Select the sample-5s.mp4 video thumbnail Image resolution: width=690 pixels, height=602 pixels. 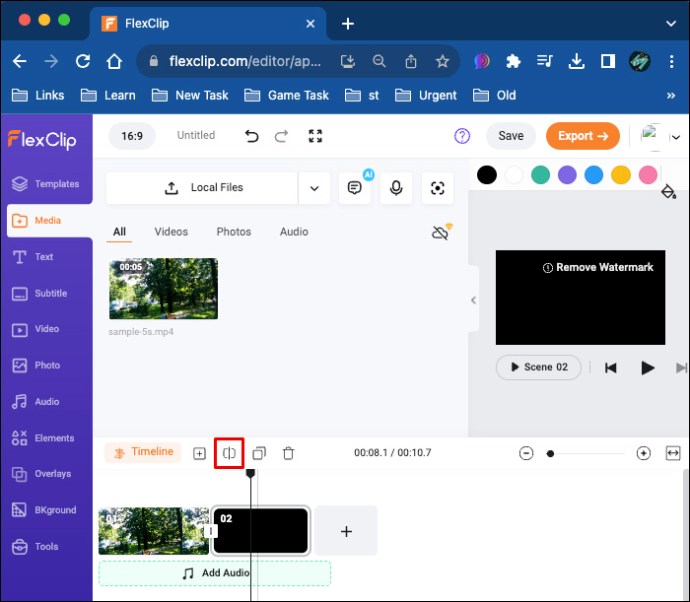tap(163, 289)
